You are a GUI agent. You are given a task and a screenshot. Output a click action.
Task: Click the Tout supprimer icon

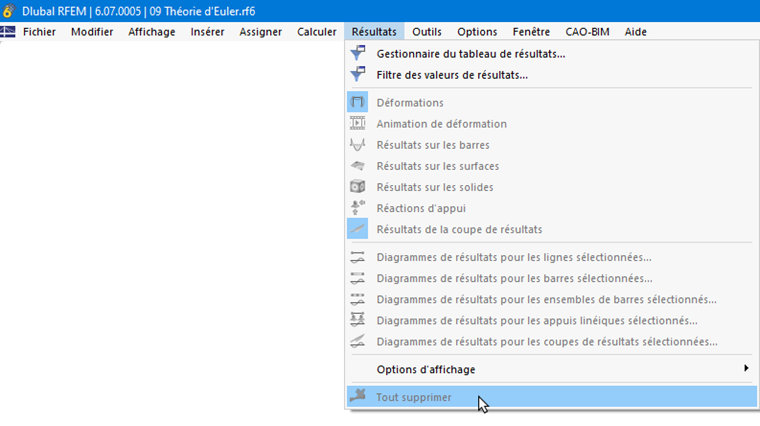coord(358,396)
